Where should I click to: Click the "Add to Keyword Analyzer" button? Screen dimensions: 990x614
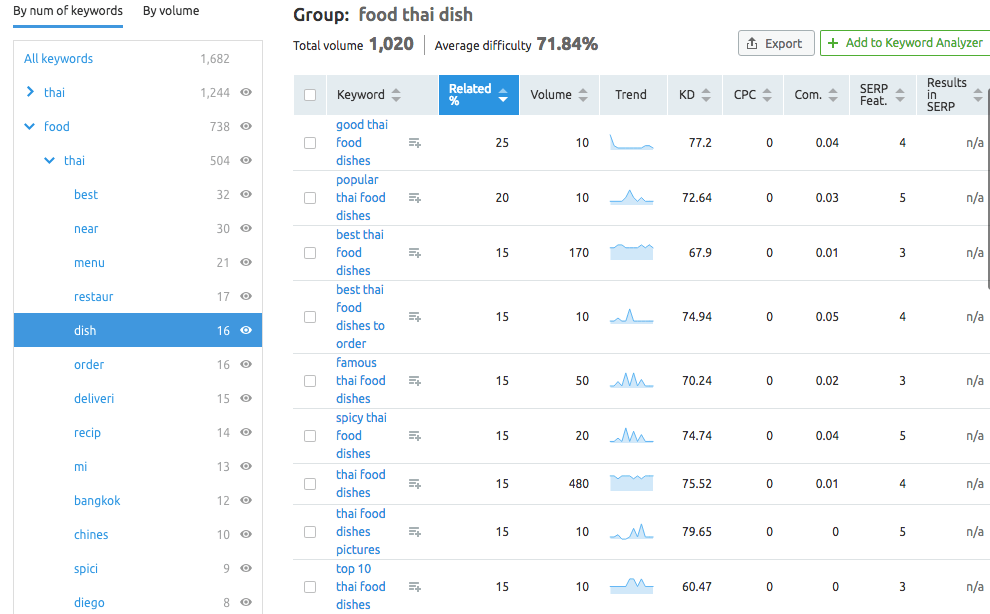[x=904, y=43]
